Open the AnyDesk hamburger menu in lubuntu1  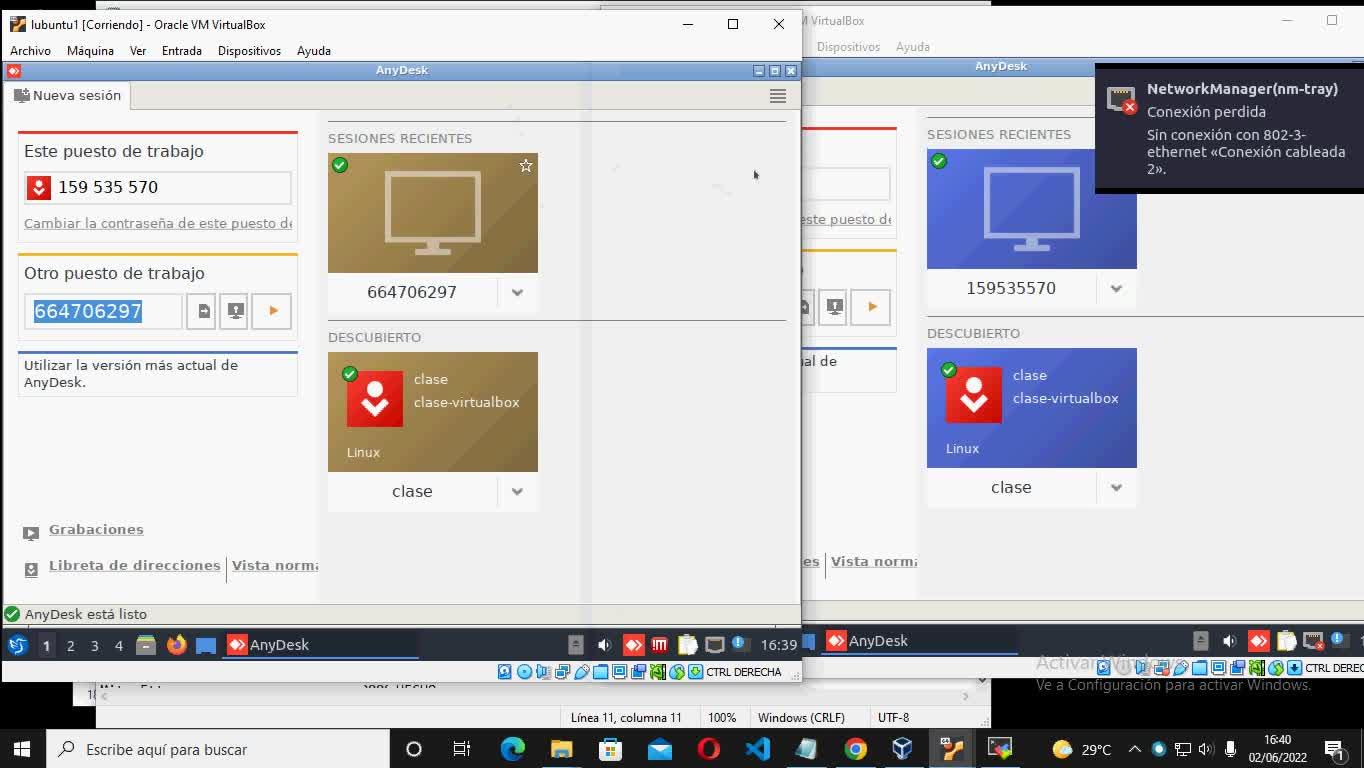click(x=777, y=96)
